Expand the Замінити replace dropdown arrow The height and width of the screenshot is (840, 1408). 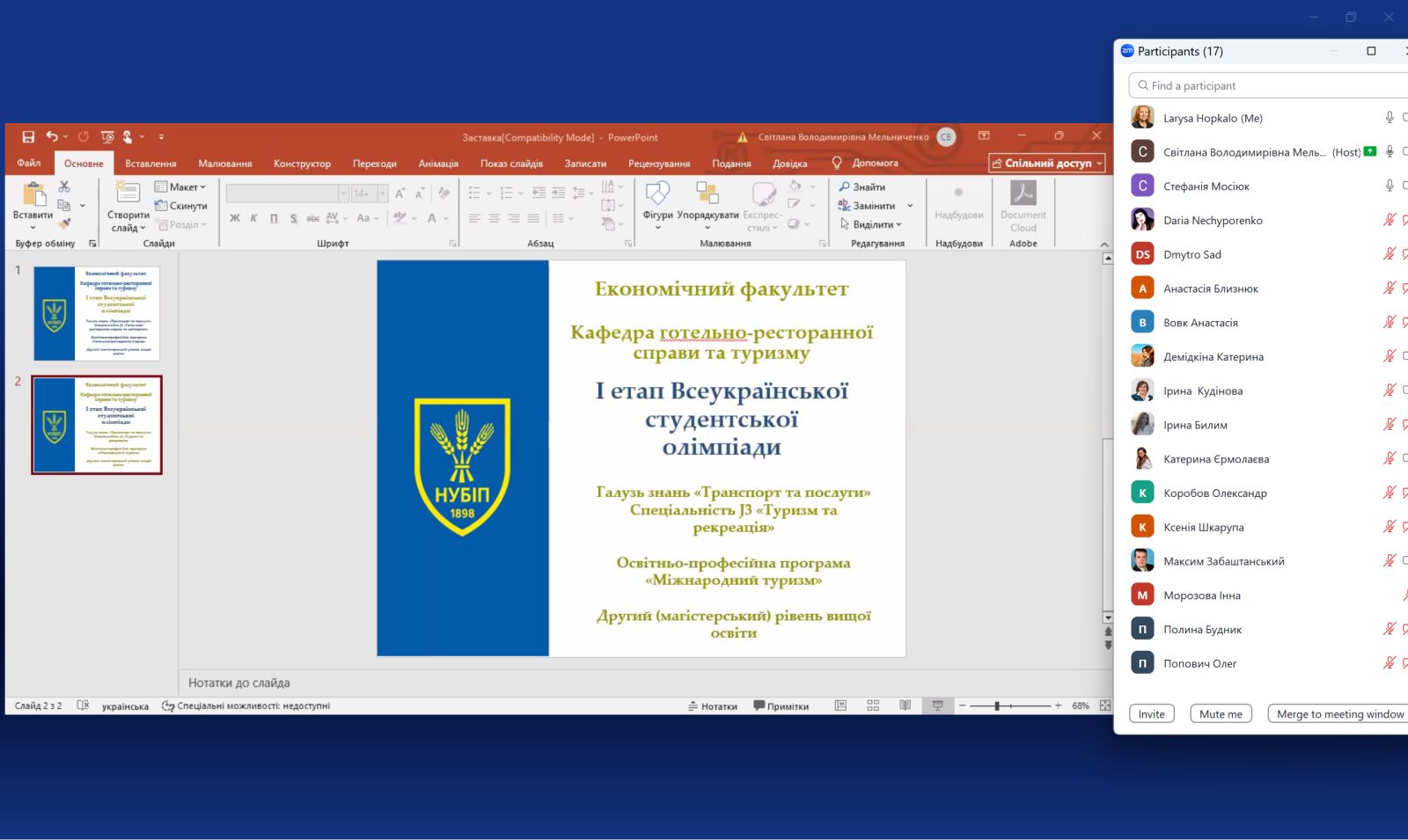(910, 206)
